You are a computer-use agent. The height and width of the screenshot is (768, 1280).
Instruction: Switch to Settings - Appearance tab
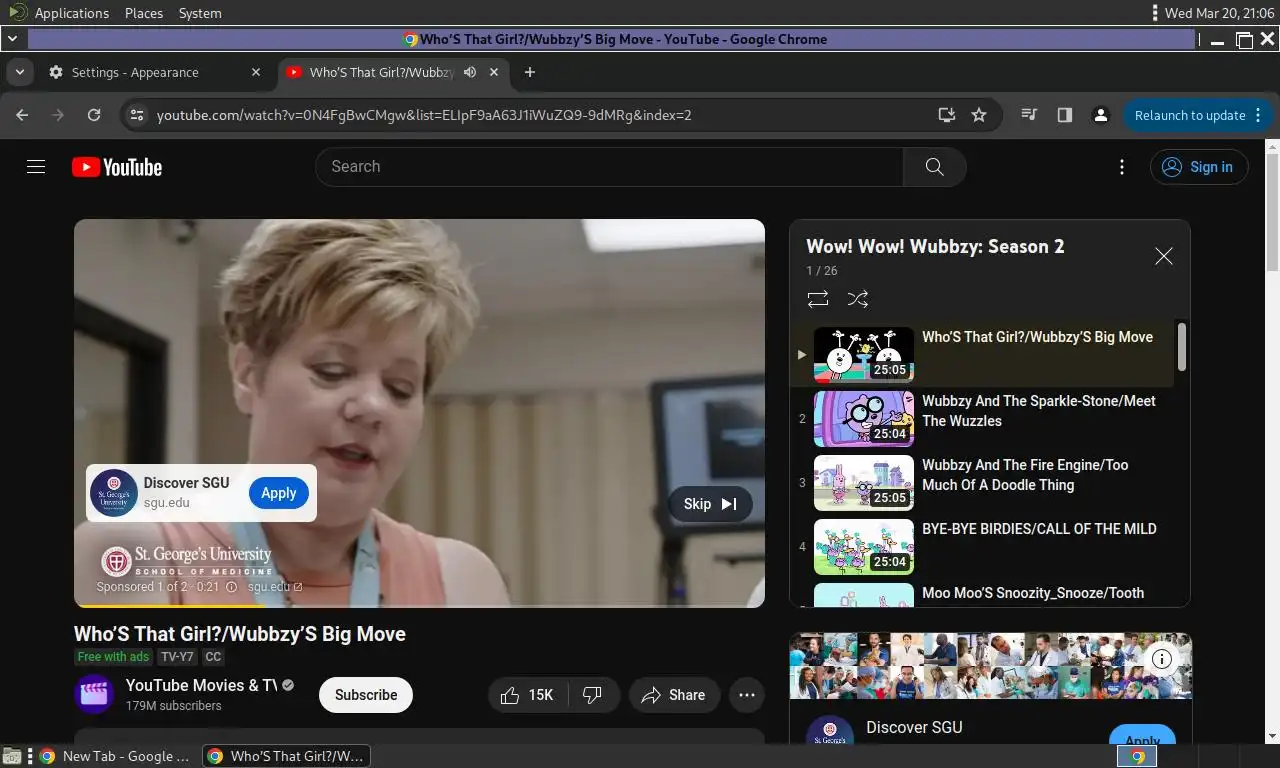pos(155,72)
